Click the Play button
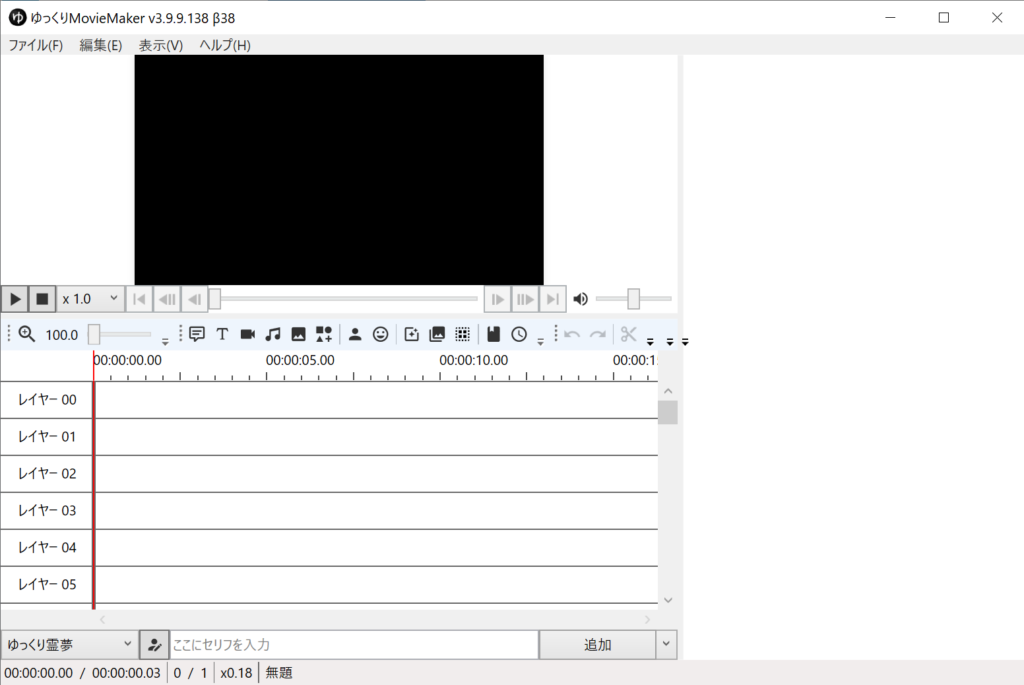1024x685 pixels. (15, 299)
